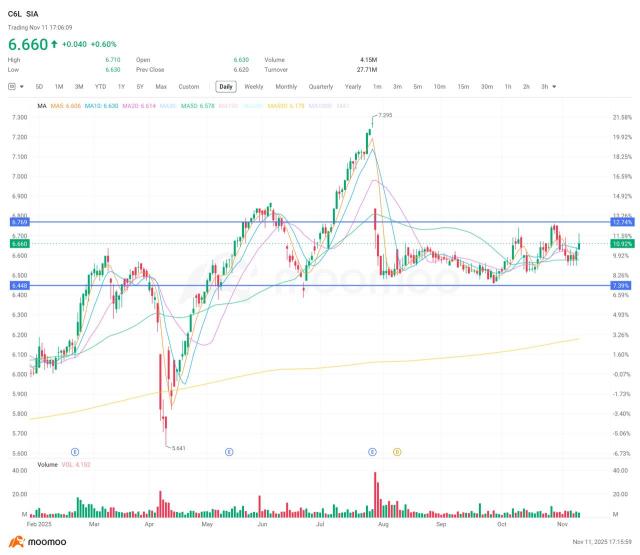Click the 6.769 resistance line price tag
Image resolution: width=640 pixels, height=555 pixels.
click(19, 222)
